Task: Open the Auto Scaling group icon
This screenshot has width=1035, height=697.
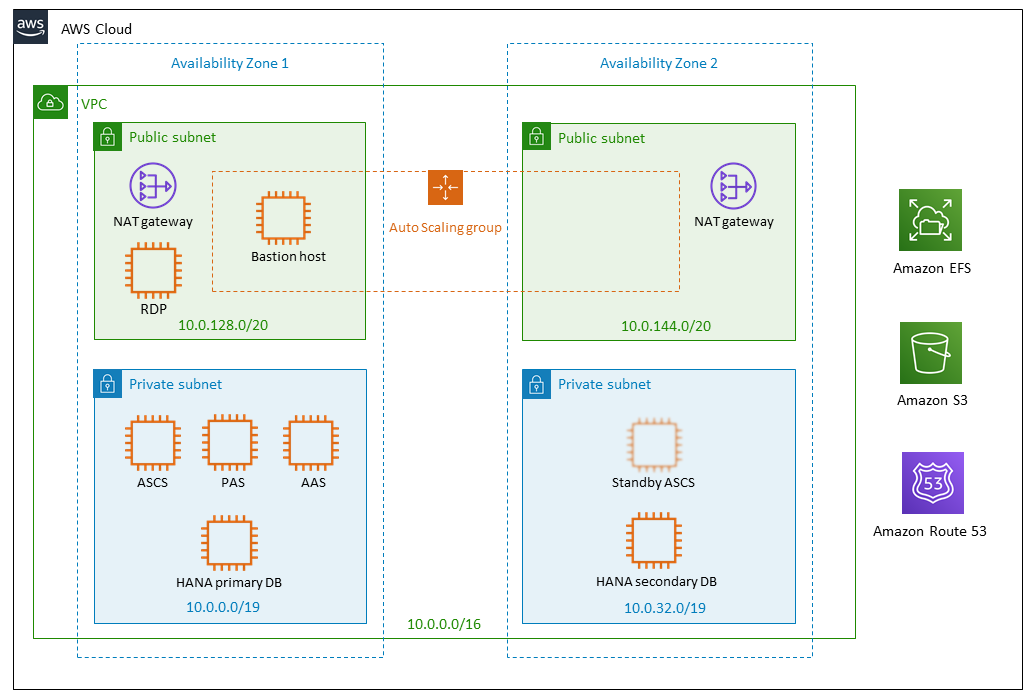Action: [444, 188]
